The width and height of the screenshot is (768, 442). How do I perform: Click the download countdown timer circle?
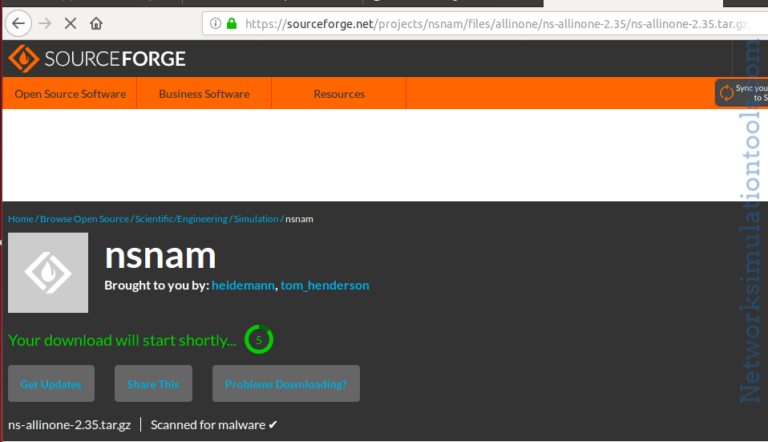[x=259, y=340]
